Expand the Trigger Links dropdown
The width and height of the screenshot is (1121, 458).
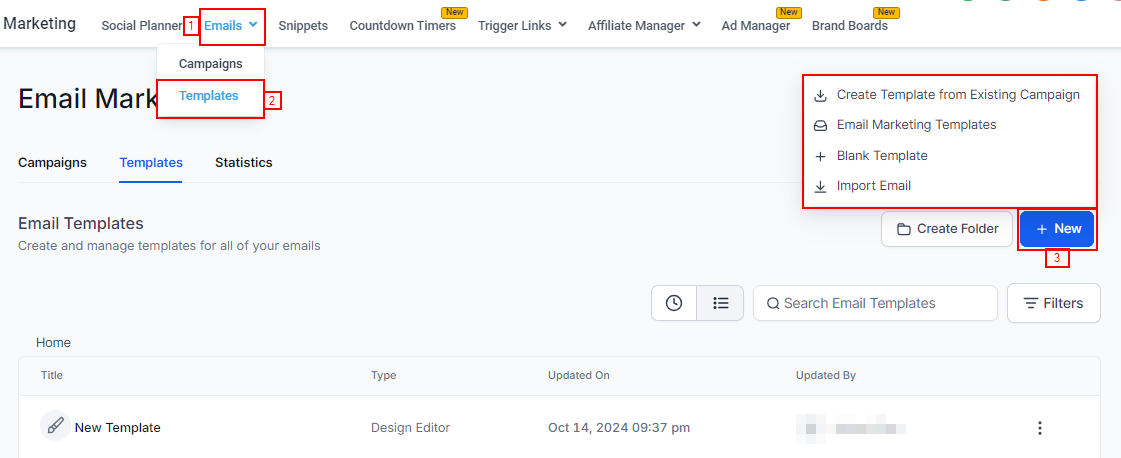[x=523, y=26]
